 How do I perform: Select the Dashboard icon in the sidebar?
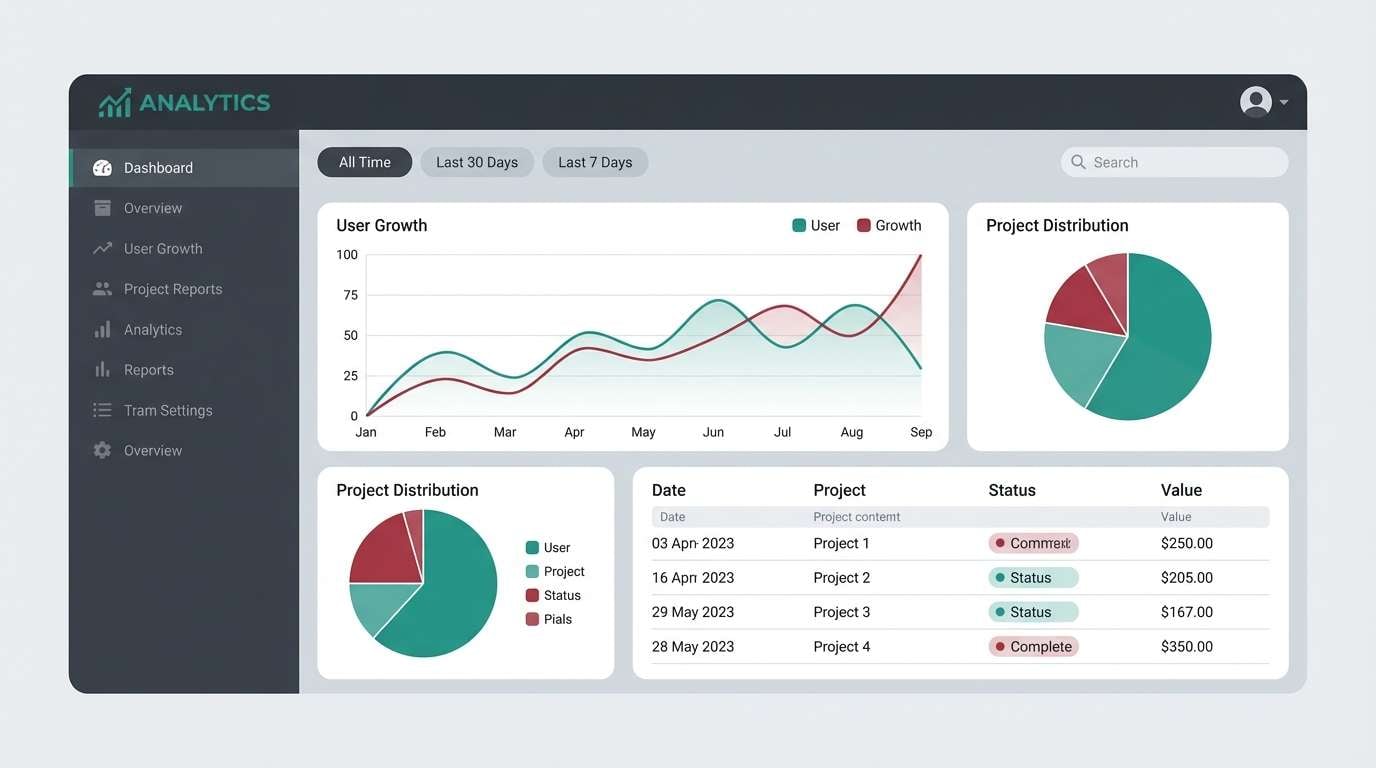tap(102, 167)
